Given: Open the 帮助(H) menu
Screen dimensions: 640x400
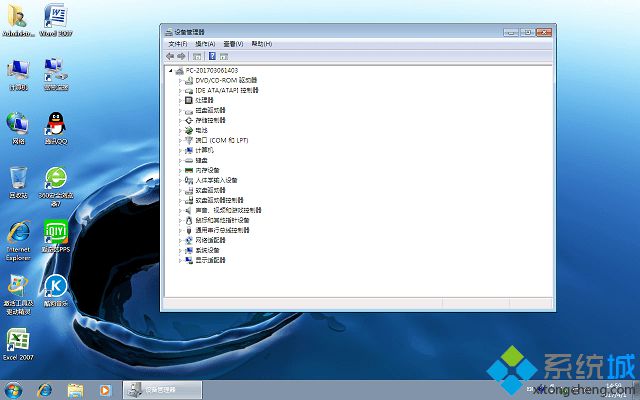Looking at the screenshot, I should pyautogui.click(x=262, y=44).
